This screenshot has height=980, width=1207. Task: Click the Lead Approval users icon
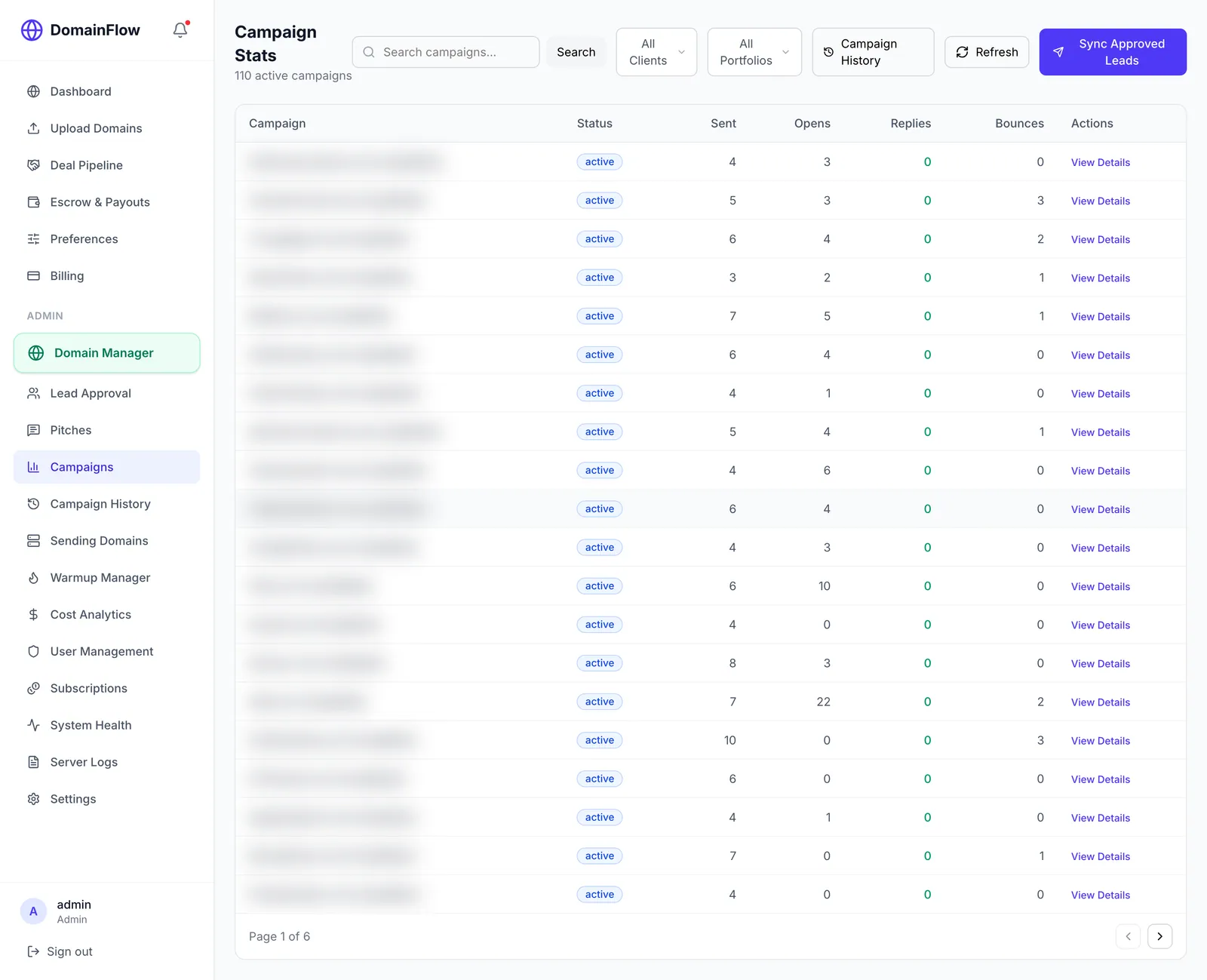click(33, 393)
